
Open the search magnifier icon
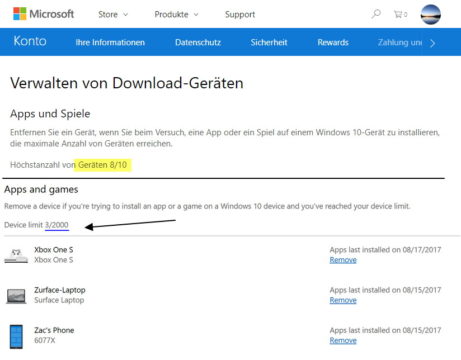pos(376,14)
